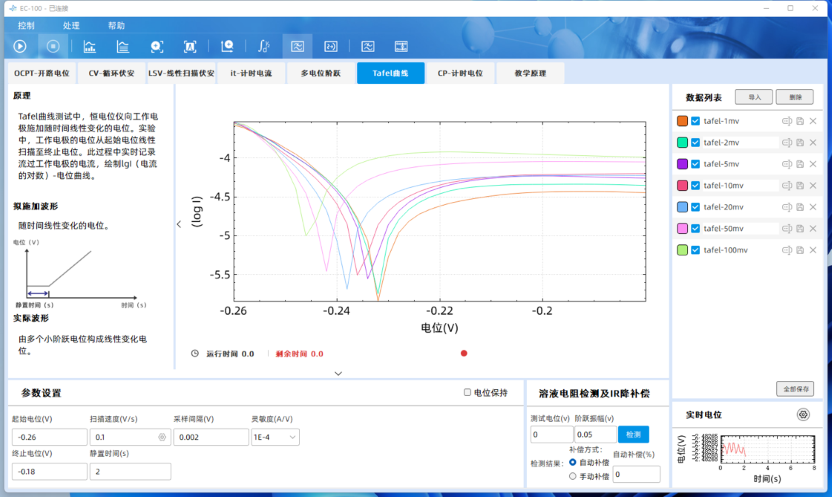
Task: Click the 检测 button
Action: coord(633,434)
